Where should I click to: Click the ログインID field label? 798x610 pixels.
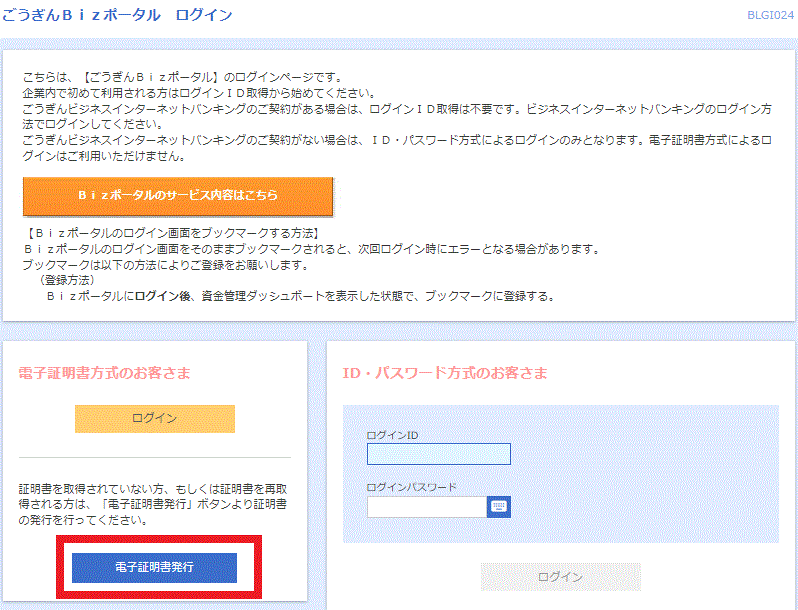point(392,435)
